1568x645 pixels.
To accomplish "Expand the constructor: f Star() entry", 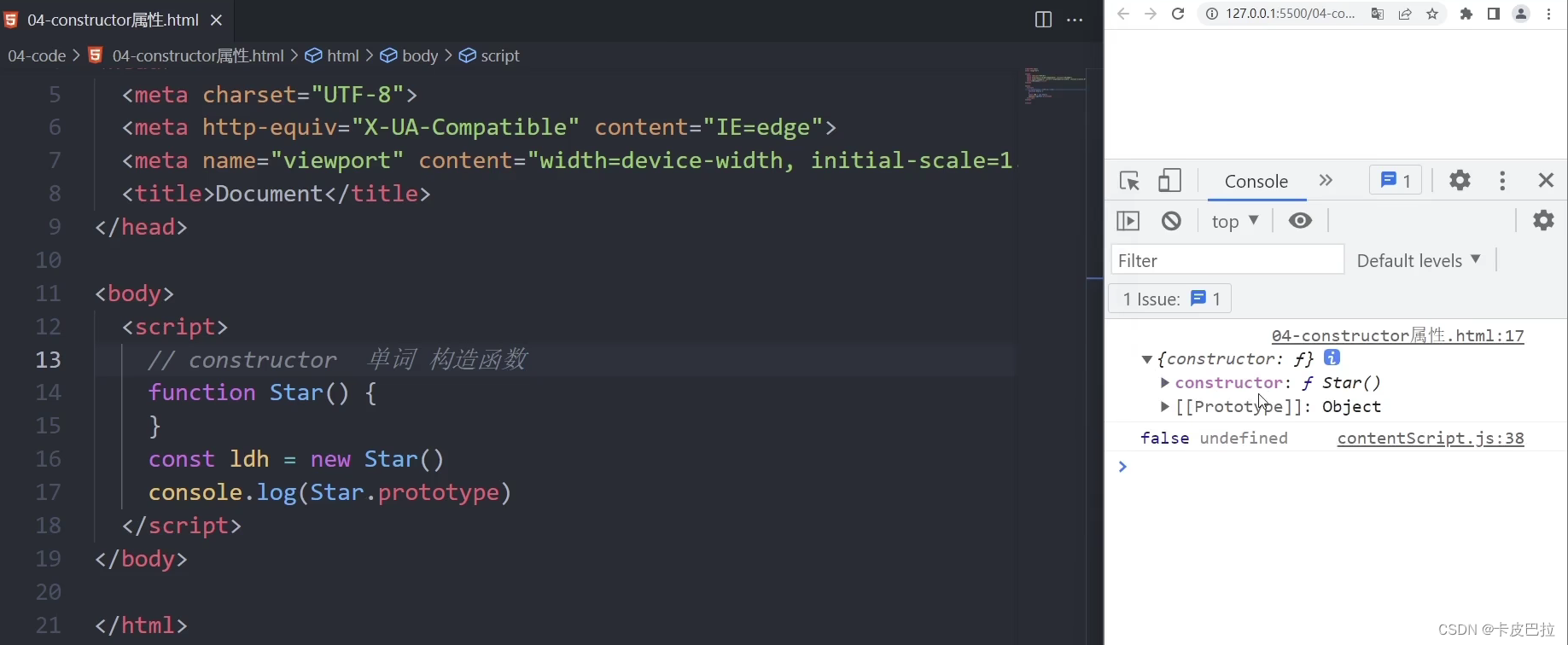I will pyautogui.click(x=1165, y=383).
